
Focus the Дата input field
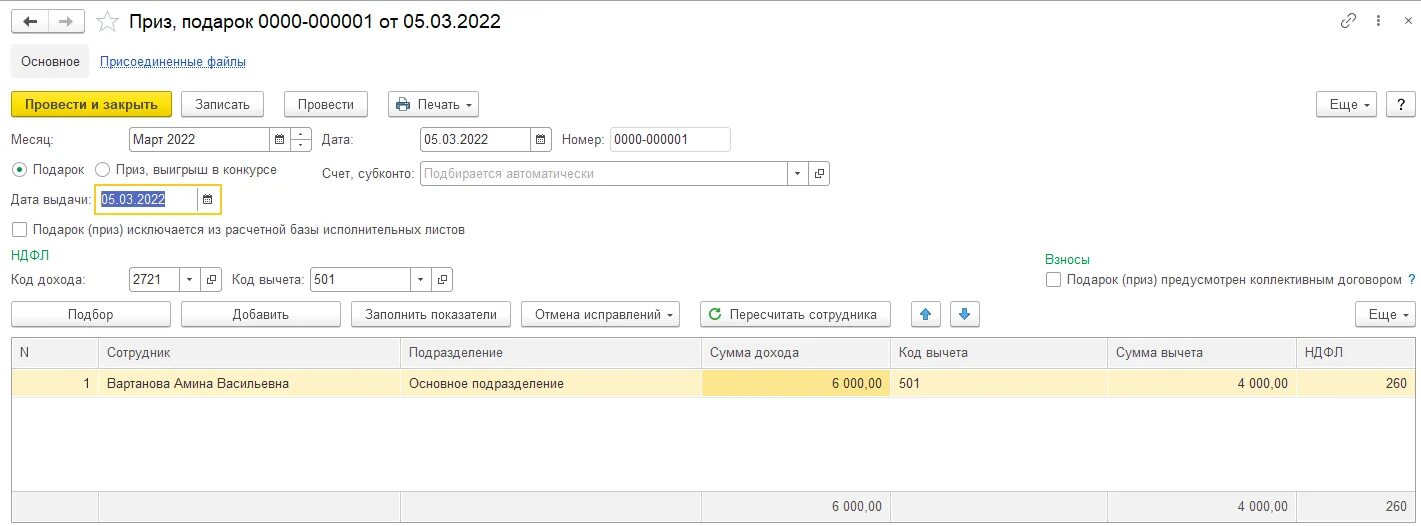coord(475,140)
